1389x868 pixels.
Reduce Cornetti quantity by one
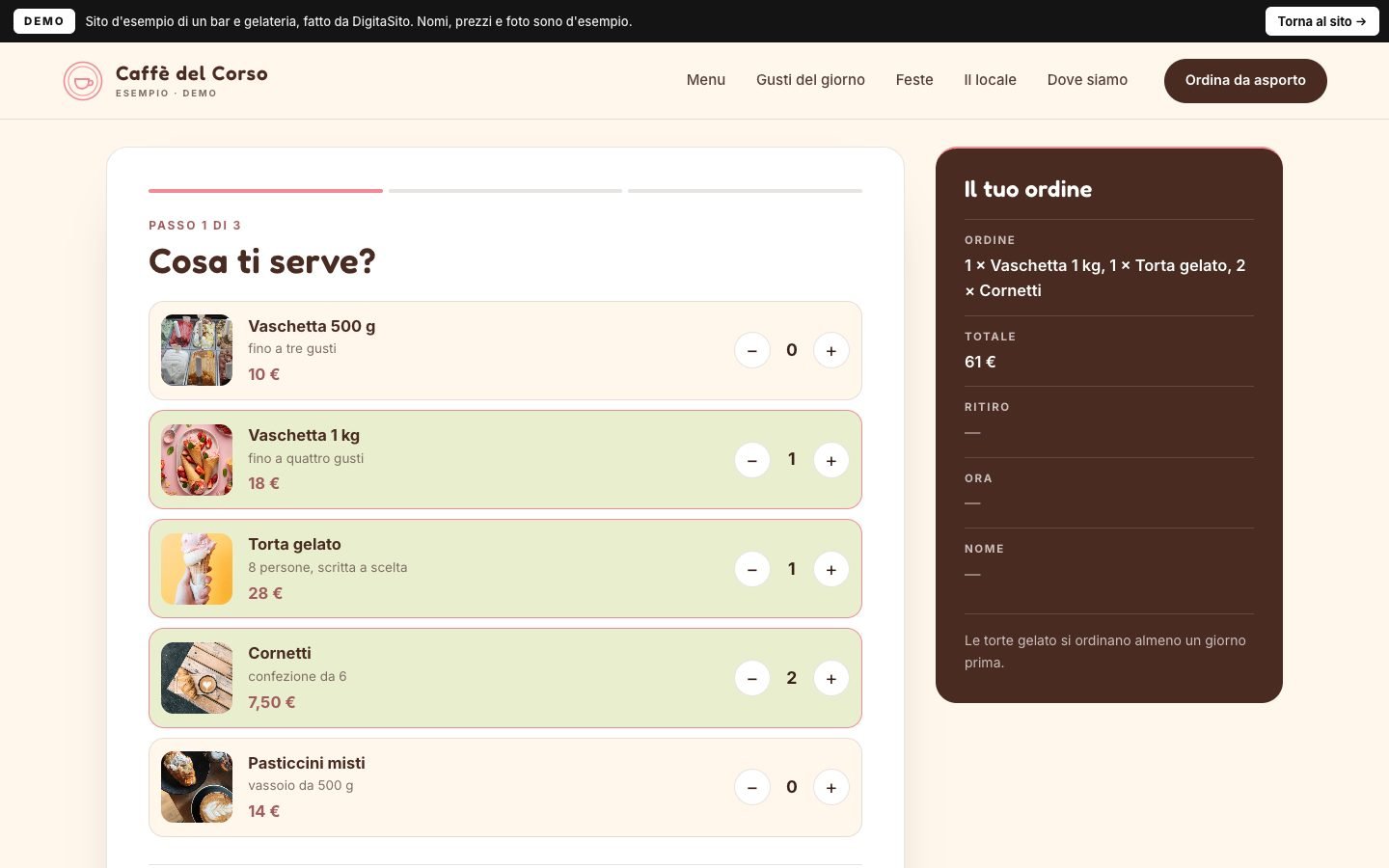coord(752,678)
